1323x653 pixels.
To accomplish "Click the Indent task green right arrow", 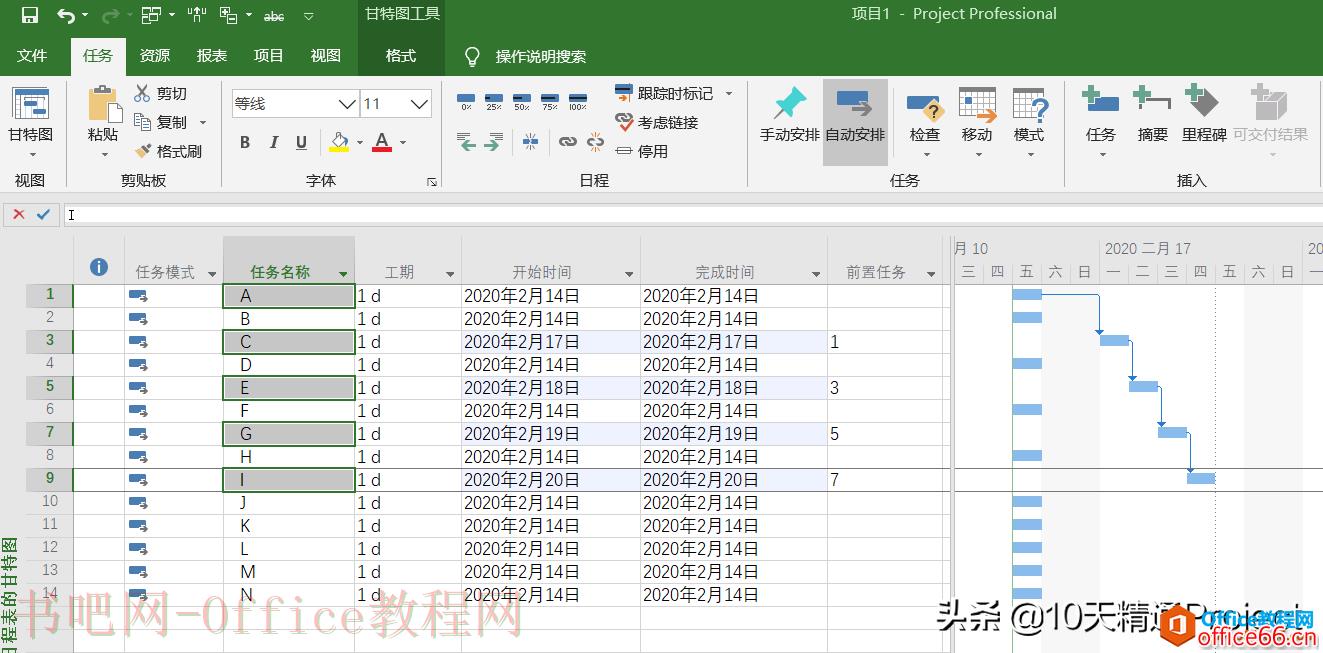I will (x=493, y=142).
